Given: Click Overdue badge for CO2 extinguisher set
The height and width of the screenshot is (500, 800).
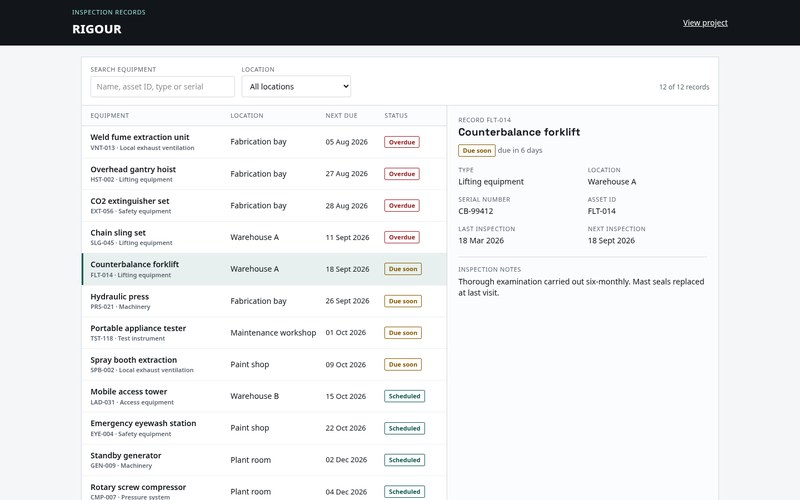Looking at the screenshot, I should coord(402,206).
